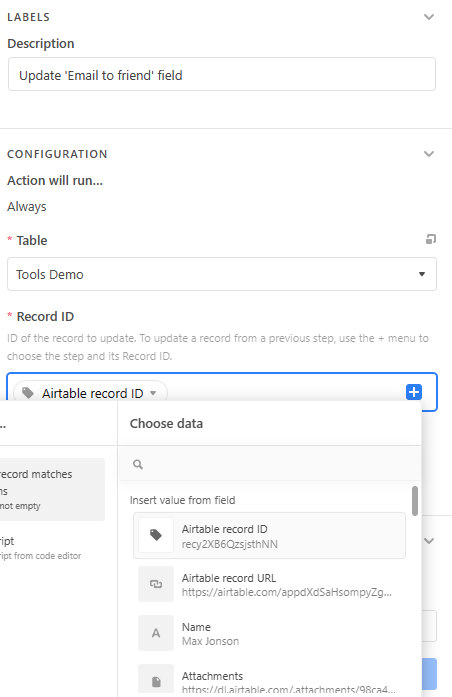The height and width of the screenshot is (697, 452).
Task: Collapse the Configuration section chevron
Action: (x=429, y=154)
